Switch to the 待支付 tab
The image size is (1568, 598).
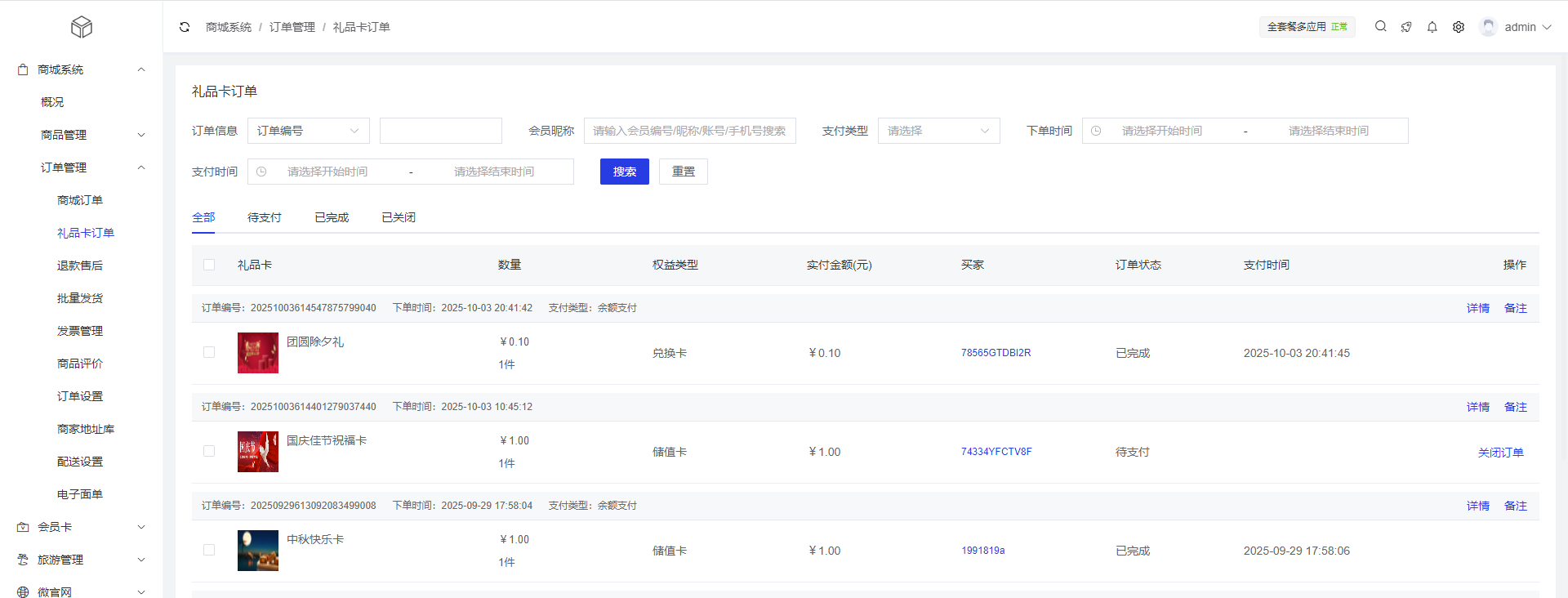(x=264, y=217)
